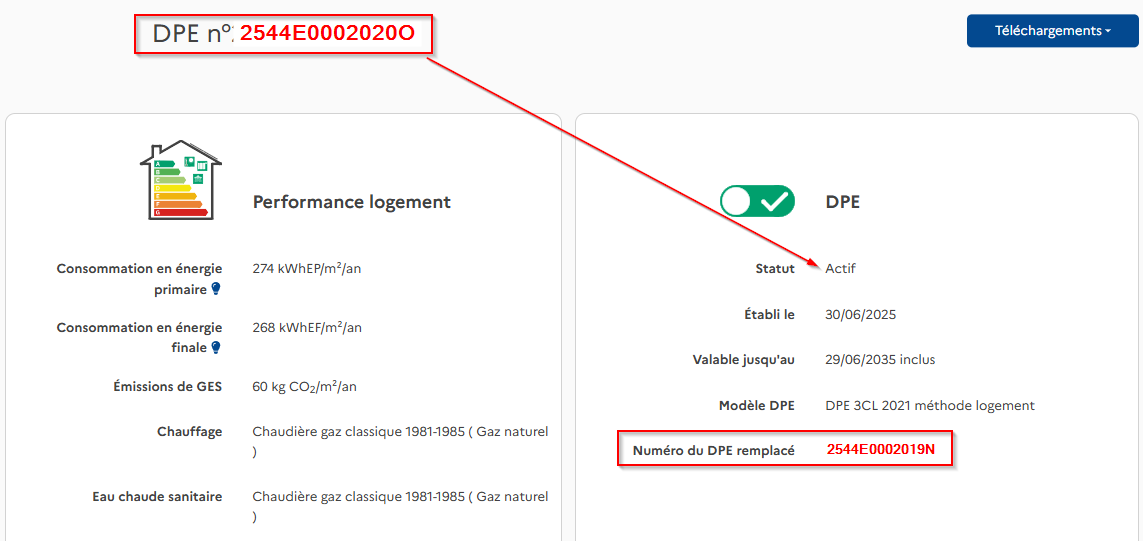Click the Modèle DPE label
This screenshot has width=1143, height=541.
pyautogui.click(x=756, y=405)
